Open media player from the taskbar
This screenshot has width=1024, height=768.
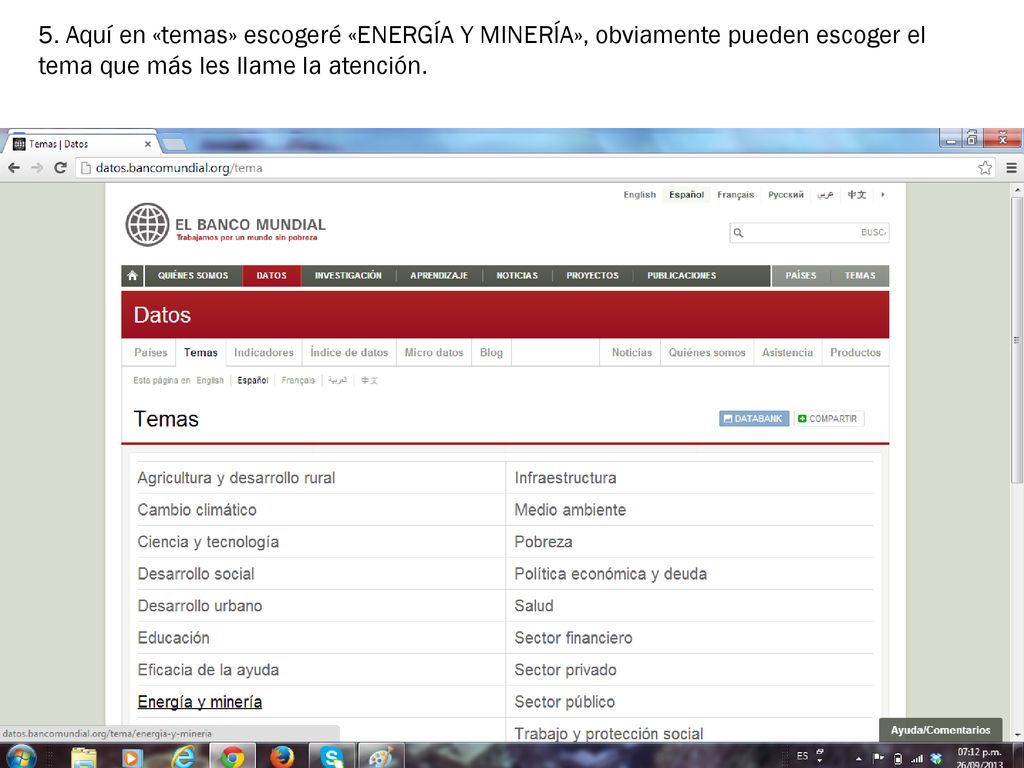coord(131,758)
